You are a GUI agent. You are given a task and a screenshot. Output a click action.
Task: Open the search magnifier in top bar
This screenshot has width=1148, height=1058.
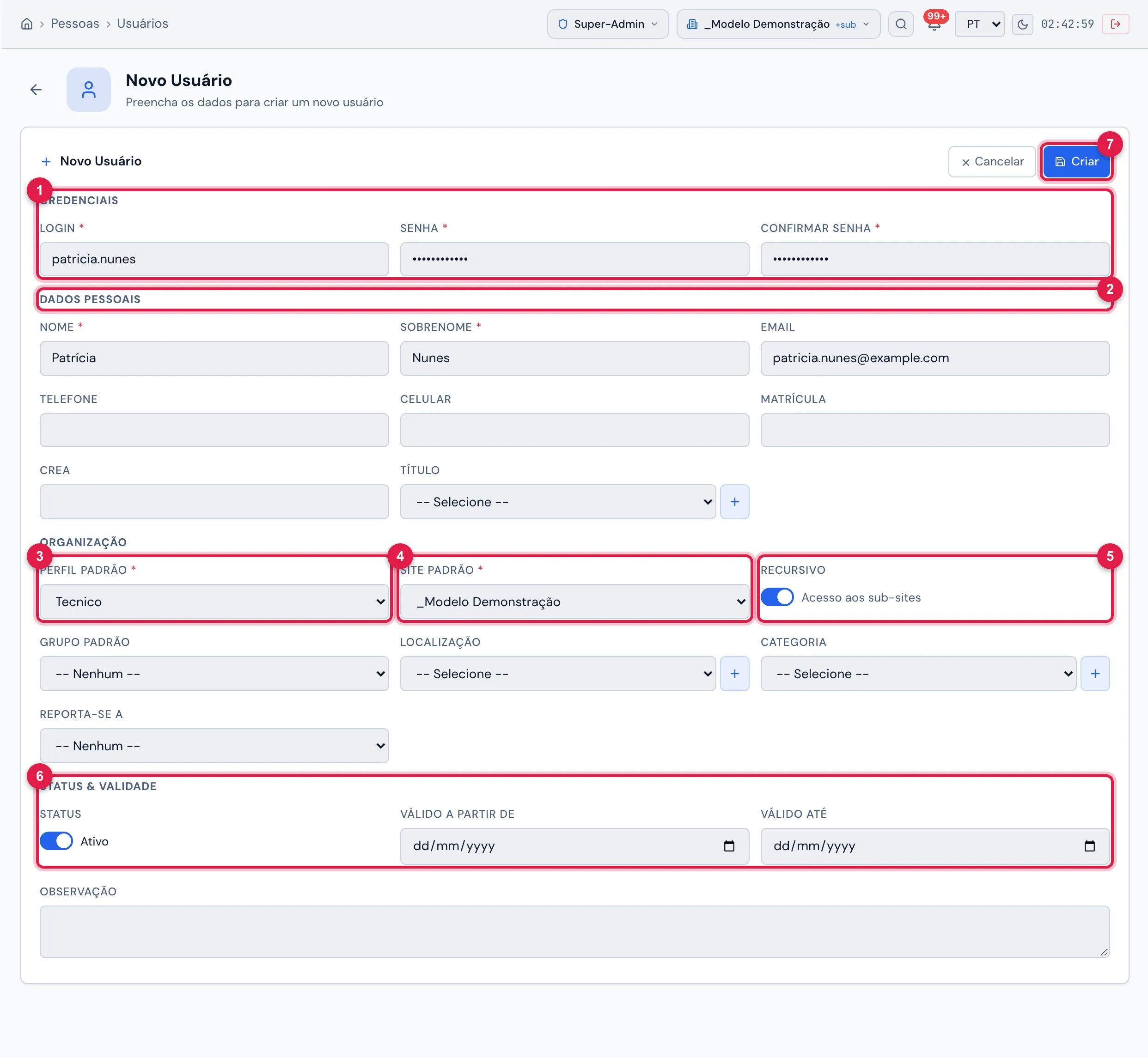(x=901, y=24)
